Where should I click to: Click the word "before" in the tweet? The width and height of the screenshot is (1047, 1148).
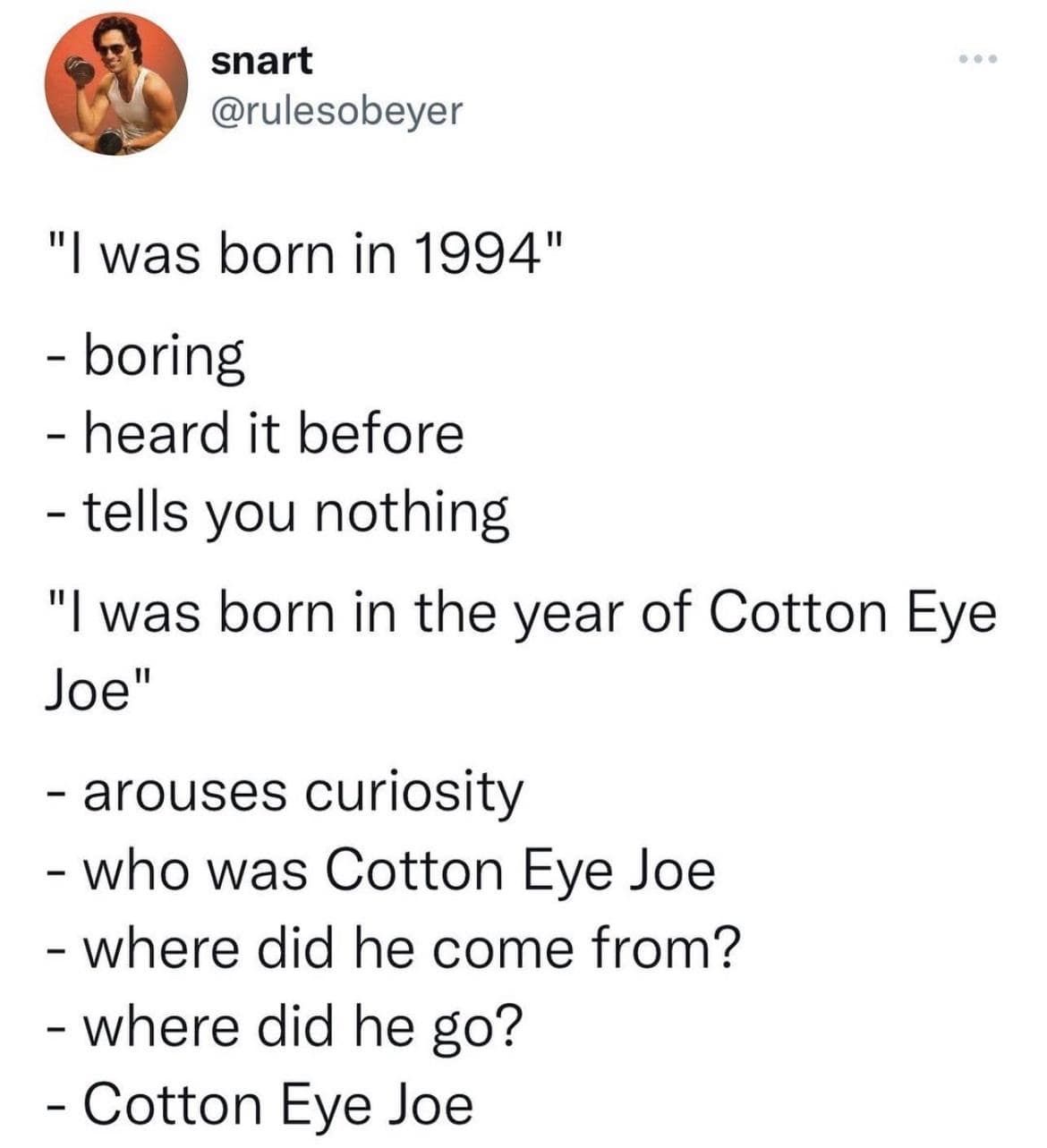pos(380,434)
